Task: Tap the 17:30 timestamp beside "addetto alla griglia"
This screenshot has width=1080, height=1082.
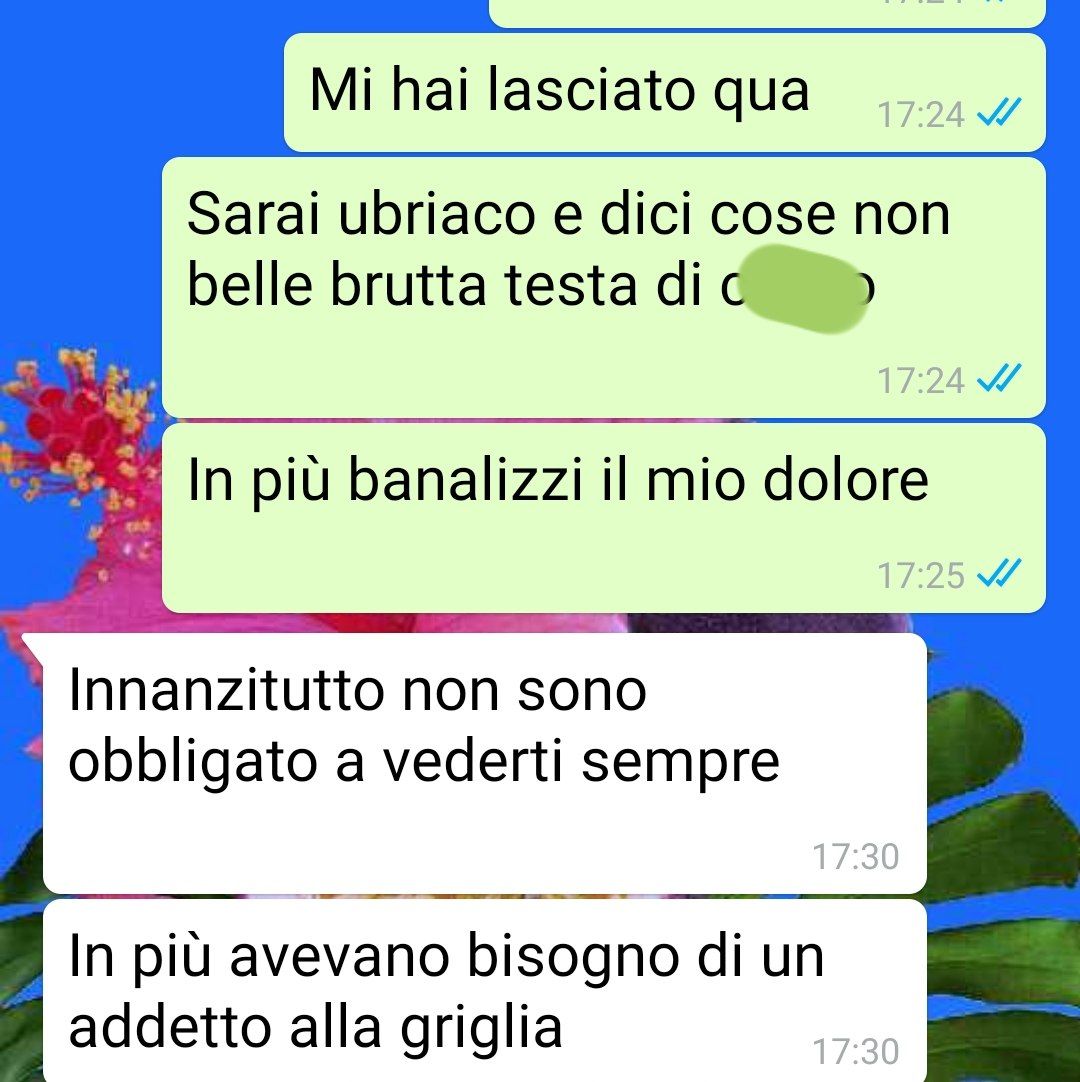Action: pyautogui.click(x=856, y=1052)
